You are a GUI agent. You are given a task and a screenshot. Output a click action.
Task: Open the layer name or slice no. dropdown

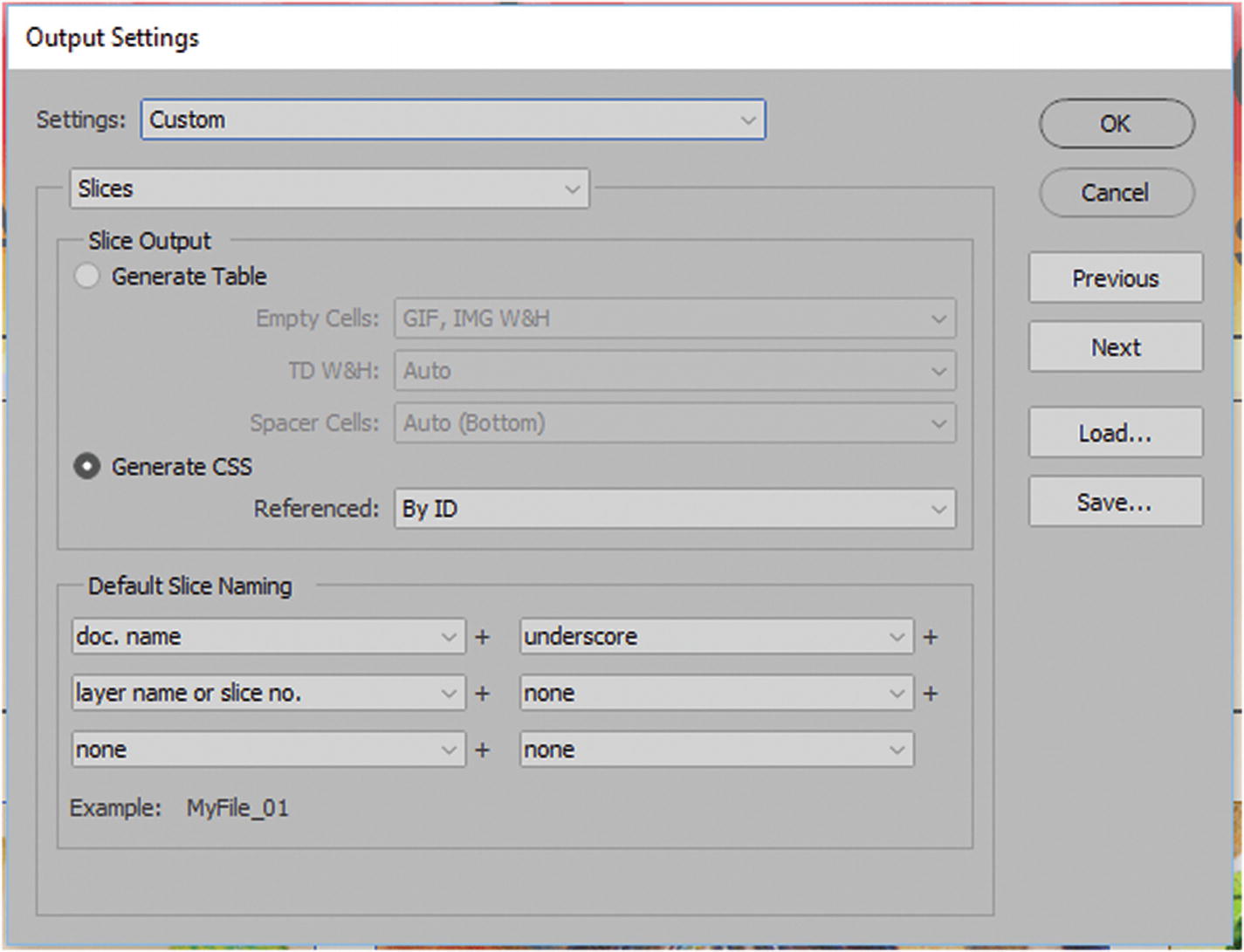(268, 694)
